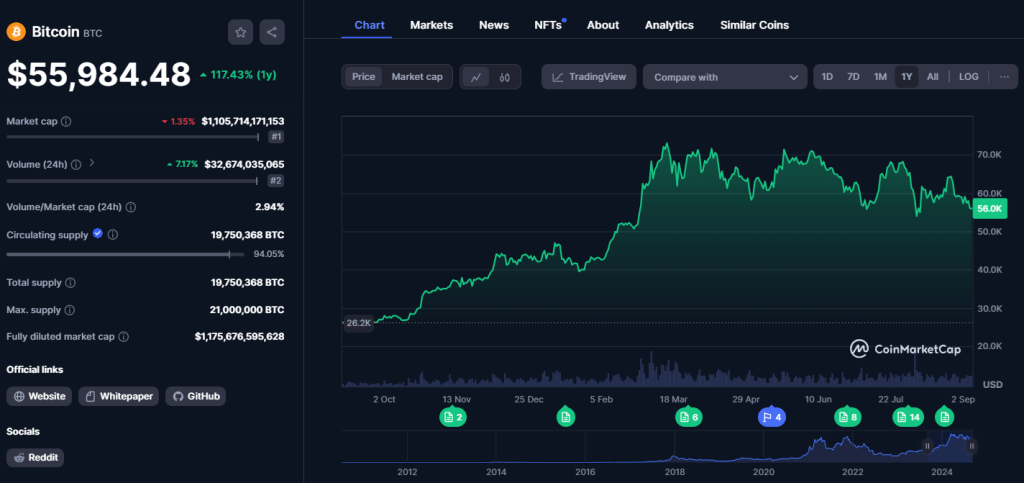Open the Compare with dropdown
Image resolution: width=1024 pixels, height=483 pixels.
(x=725, y=77)
